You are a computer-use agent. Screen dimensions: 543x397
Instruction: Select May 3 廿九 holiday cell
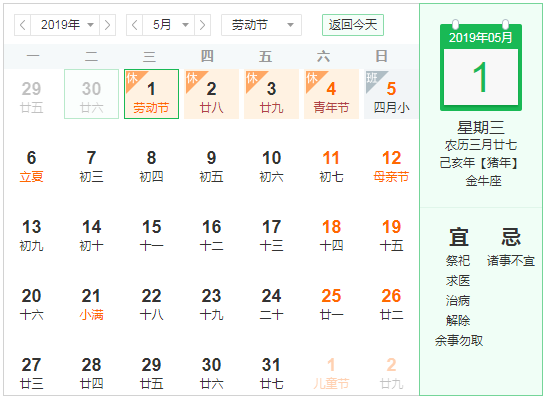(271, 94)
